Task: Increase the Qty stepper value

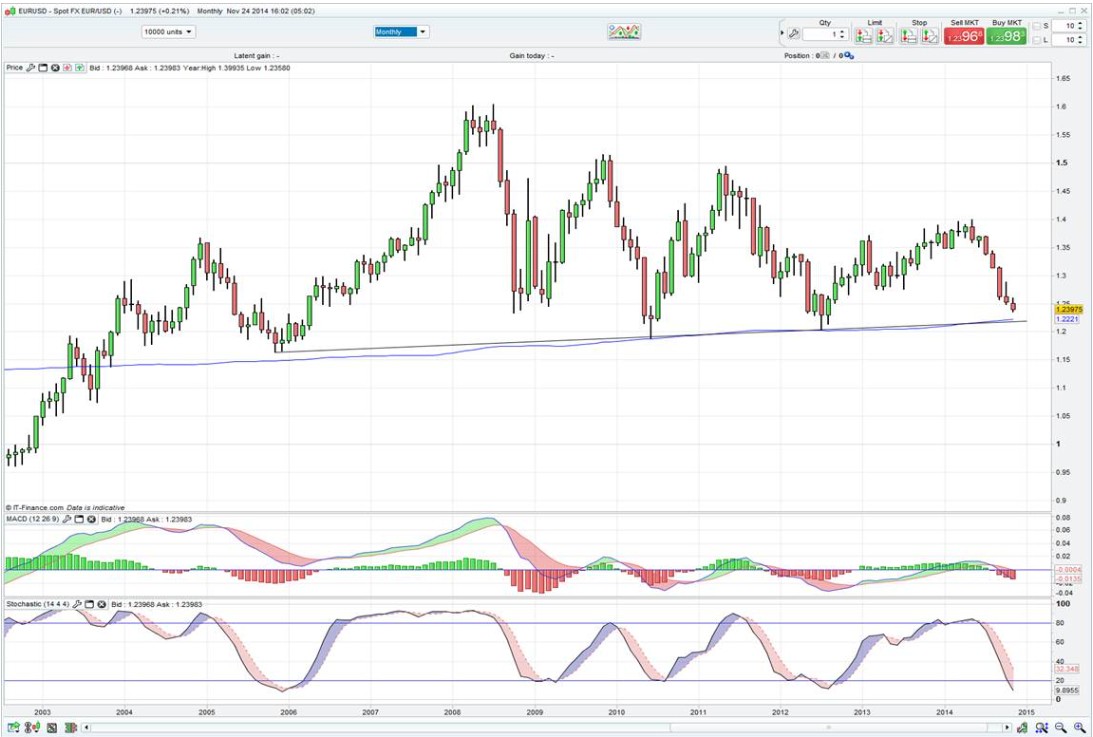Action: 843,30
